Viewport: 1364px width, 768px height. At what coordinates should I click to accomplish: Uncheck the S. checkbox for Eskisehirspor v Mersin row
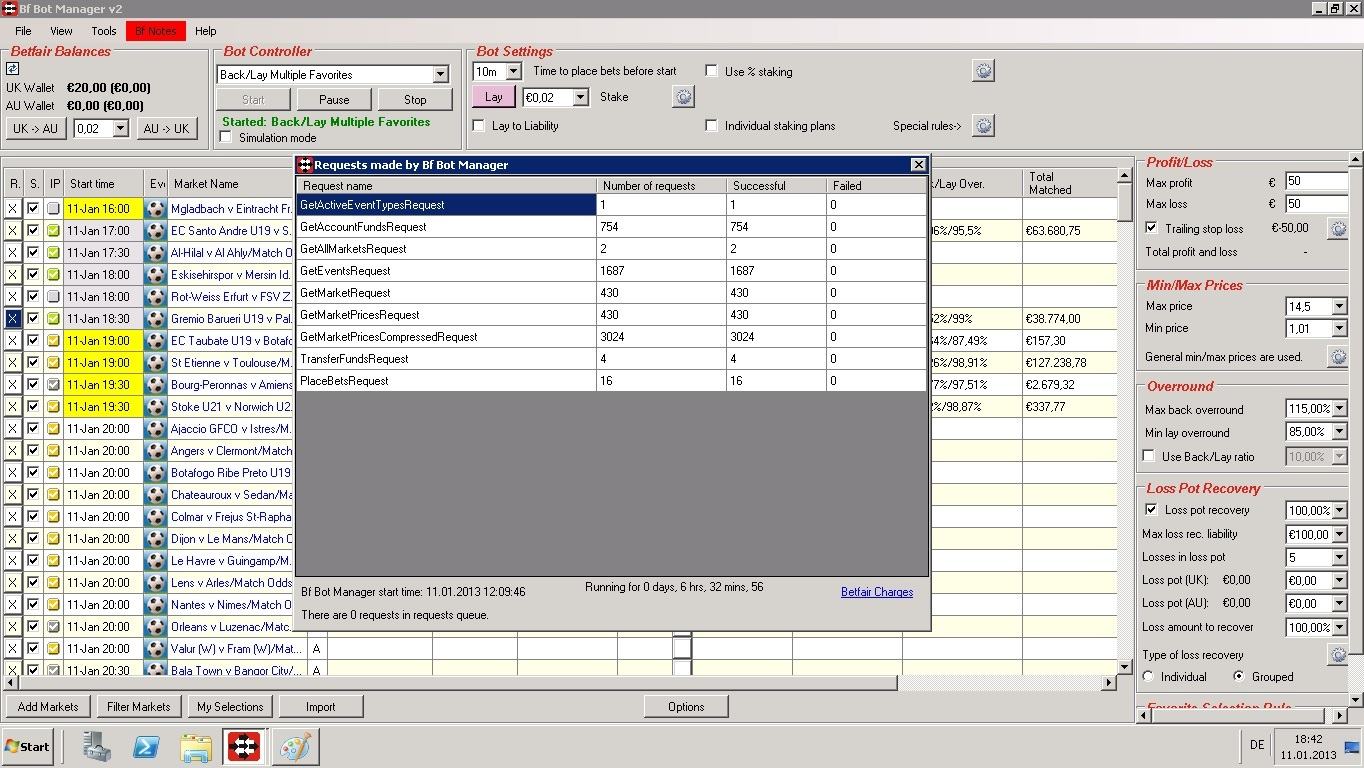coord(33,275)
